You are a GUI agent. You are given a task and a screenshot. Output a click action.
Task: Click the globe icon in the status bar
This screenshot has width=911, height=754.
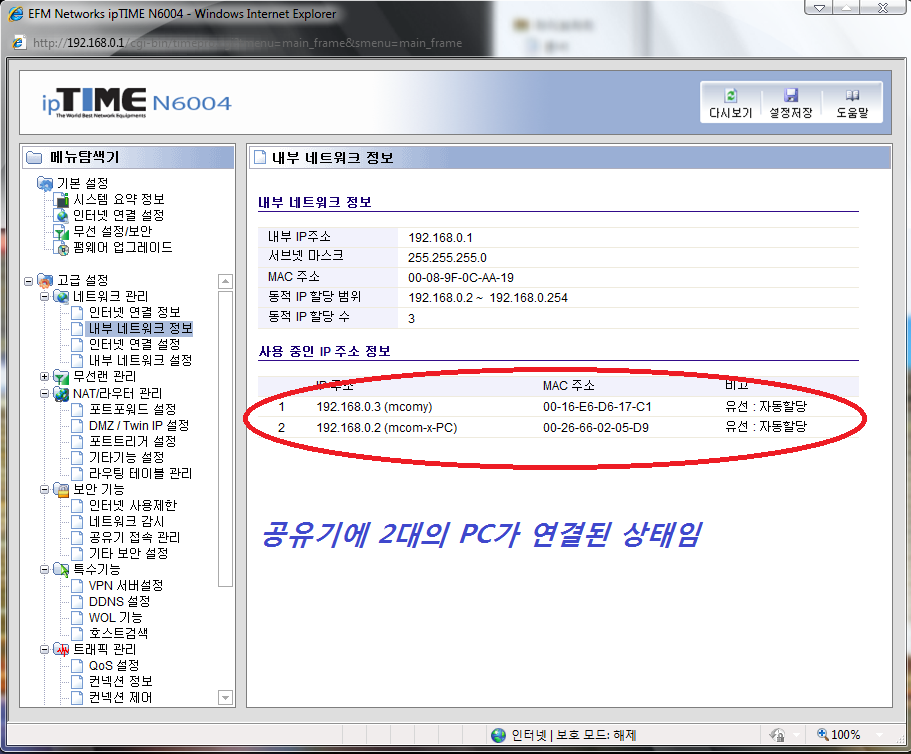click(x=498, y=735)
